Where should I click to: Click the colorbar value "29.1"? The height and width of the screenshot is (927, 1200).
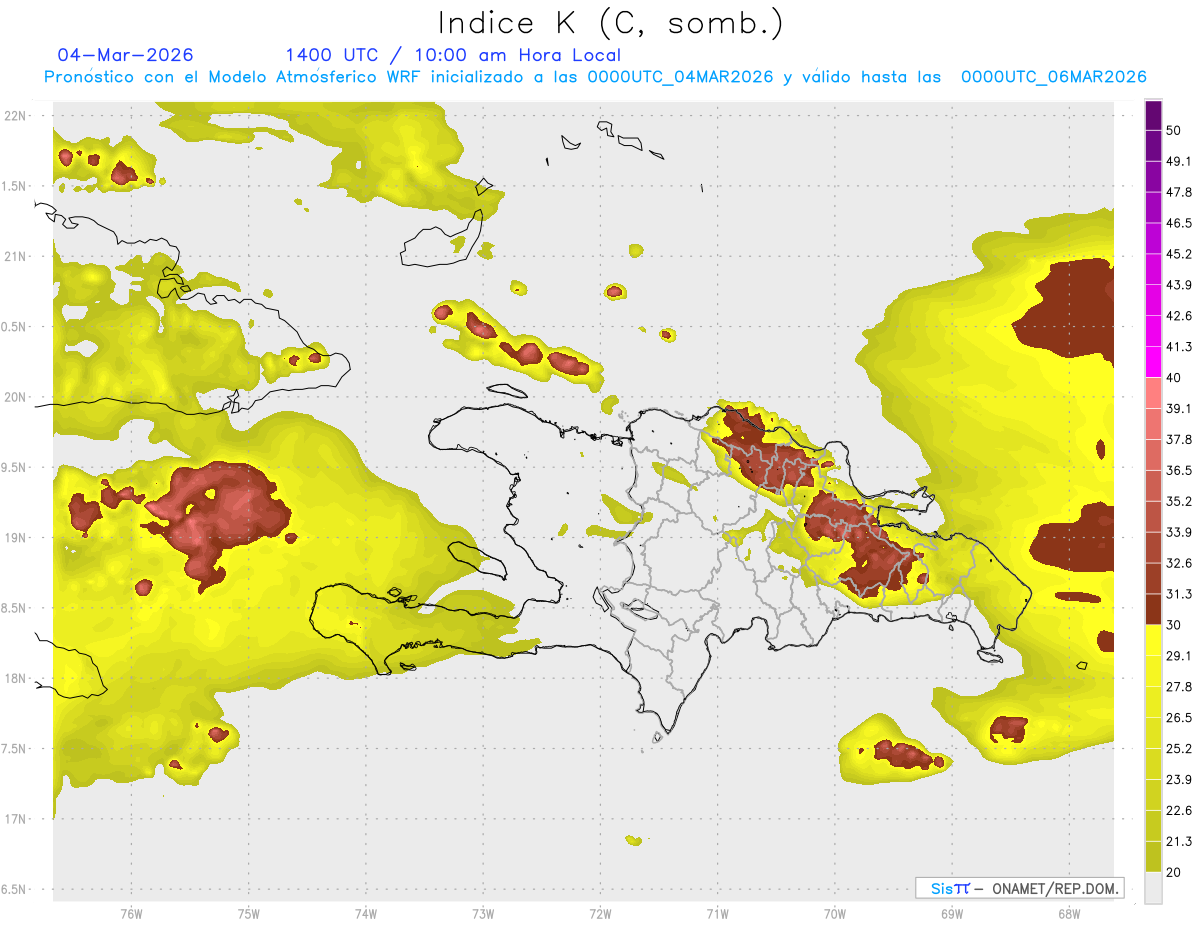point(1179,656)
